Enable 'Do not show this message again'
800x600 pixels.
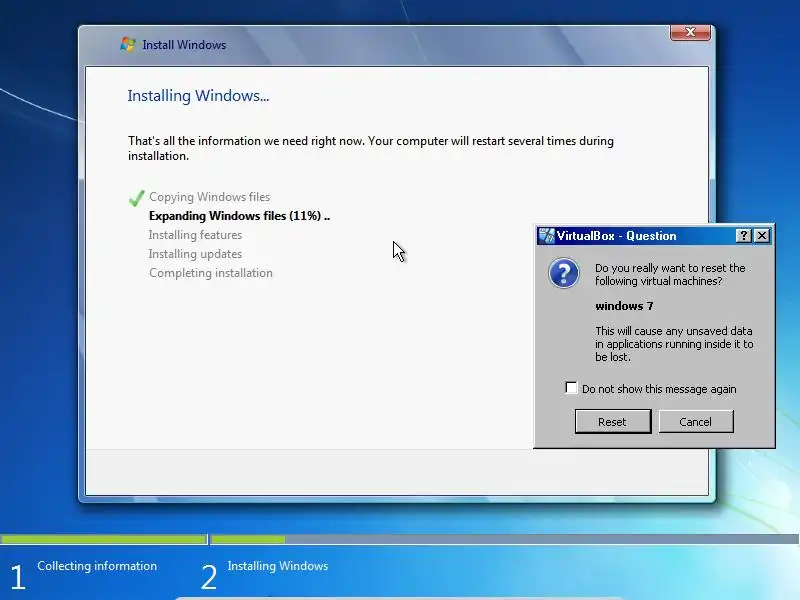coord(571,388)
